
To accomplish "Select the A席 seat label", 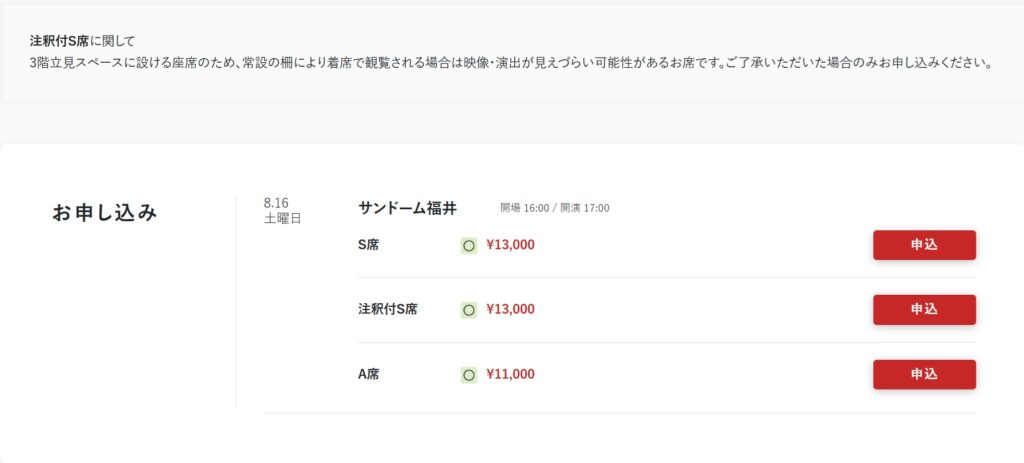I will [x=368, y=374].
